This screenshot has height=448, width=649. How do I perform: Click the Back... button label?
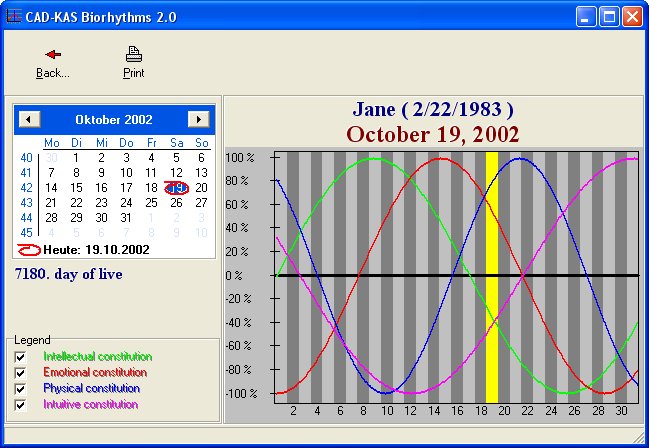tap(52, 73)
